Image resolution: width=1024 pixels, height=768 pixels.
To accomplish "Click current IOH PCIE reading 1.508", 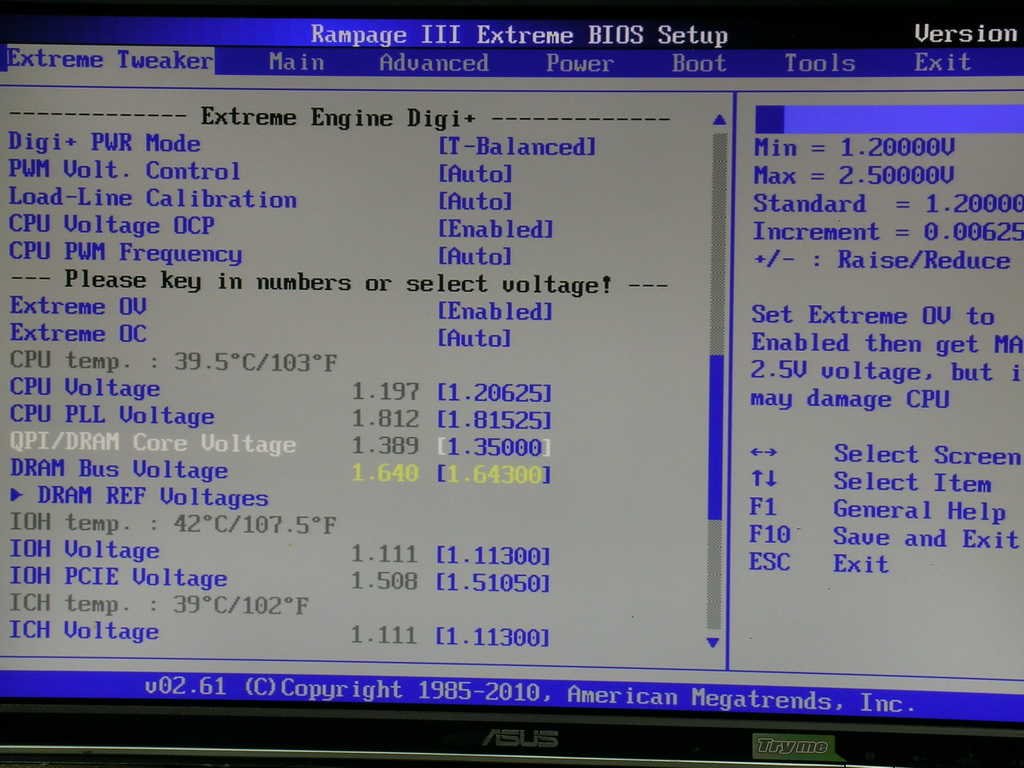I will (x=384, y=581).
